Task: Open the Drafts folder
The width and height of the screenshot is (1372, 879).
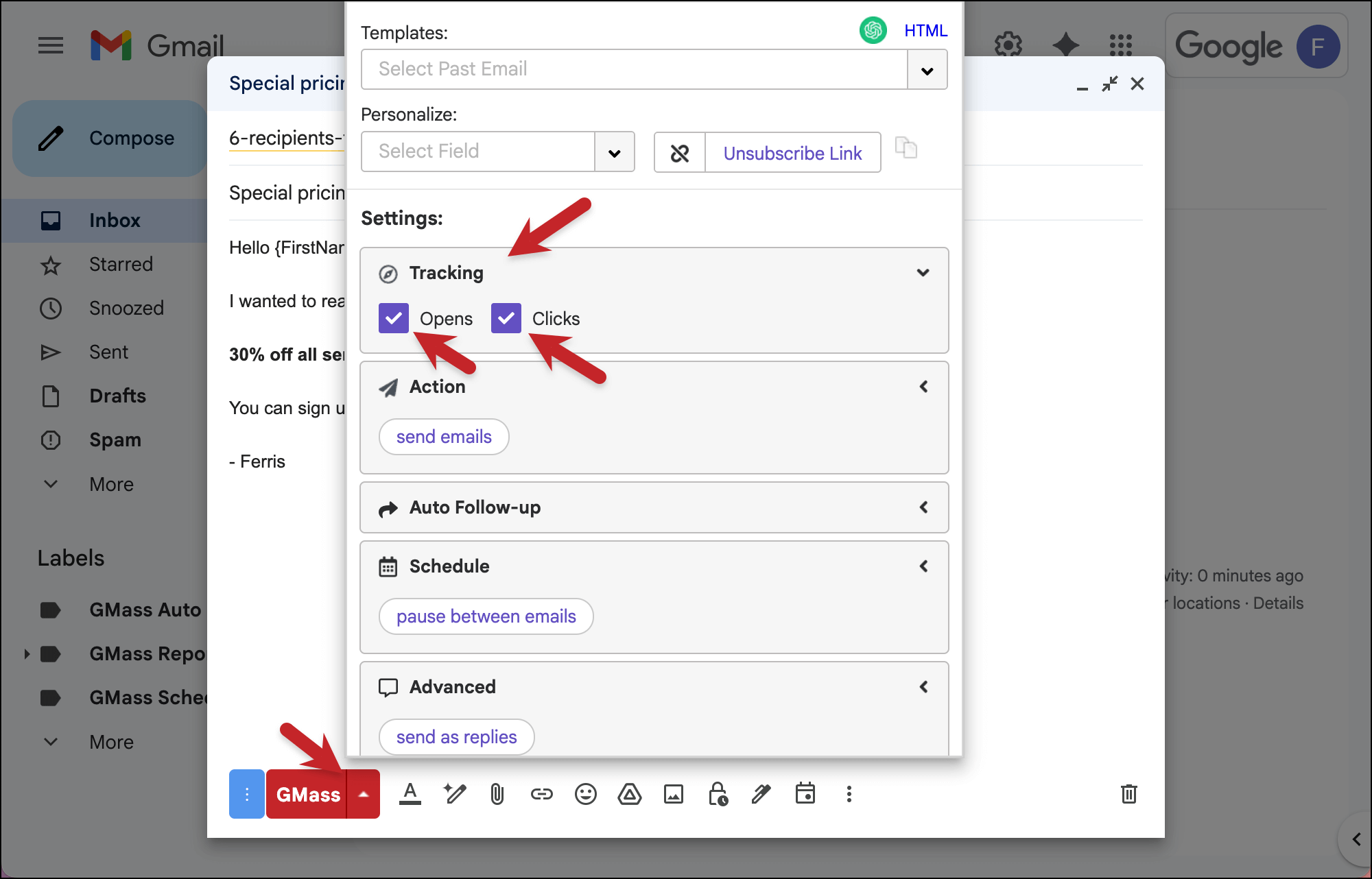Action: [117, 396]
